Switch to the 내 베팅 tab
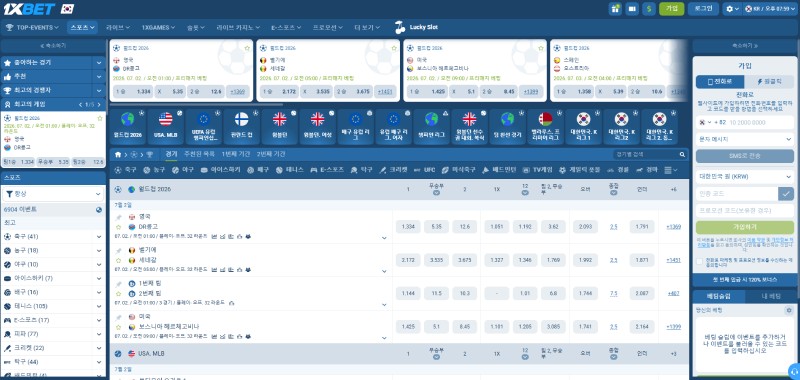This screenshot has width=800, height=380. (x=770, y=296)
